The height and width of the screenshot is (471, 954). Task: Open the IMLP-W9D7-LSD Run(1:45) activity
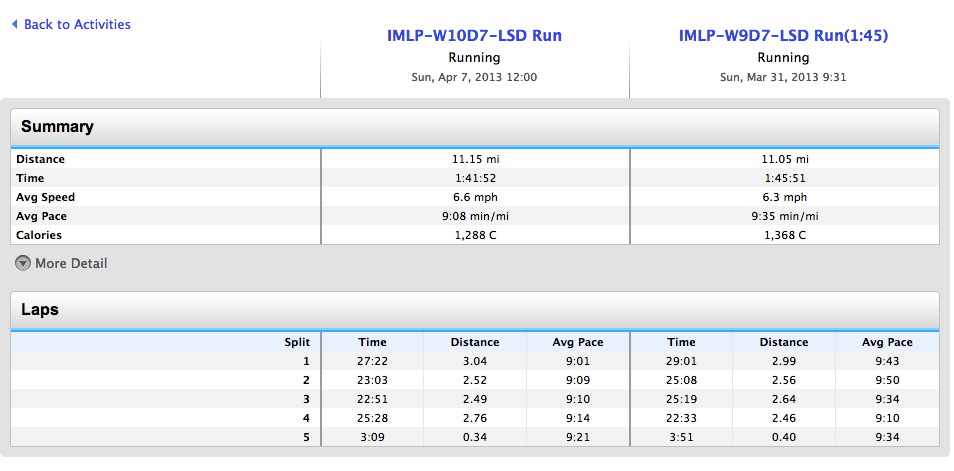(x=783, y=36)
